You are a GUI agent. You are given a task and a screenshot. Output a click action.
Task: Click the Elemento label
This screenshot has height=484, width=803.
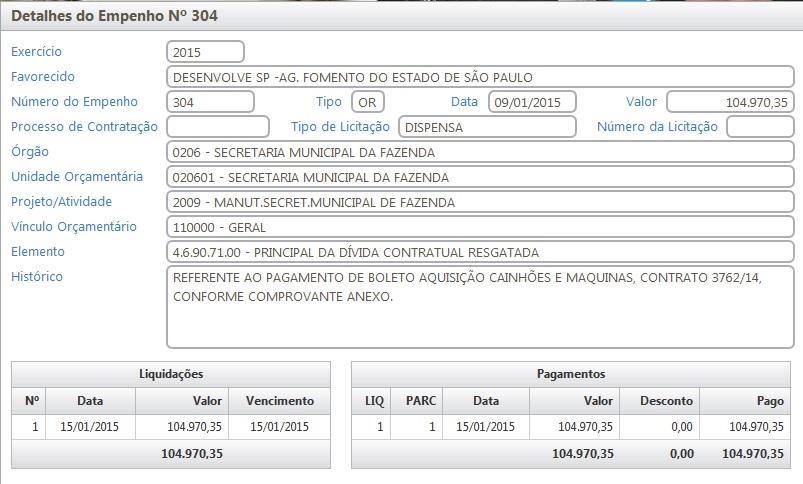(x=38, y=251)
